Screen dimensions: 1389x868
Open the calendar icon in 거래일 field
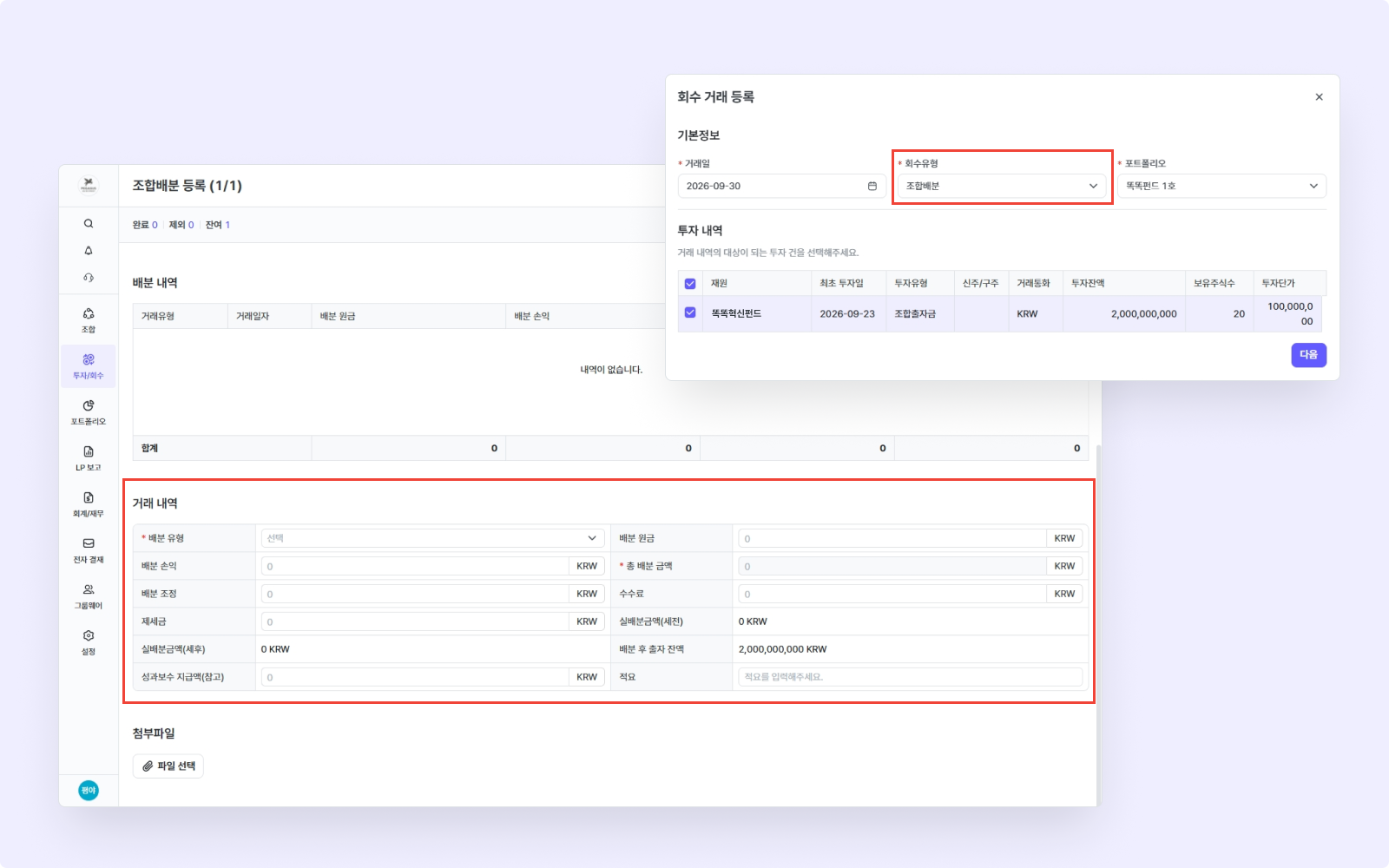click(872, 186)
